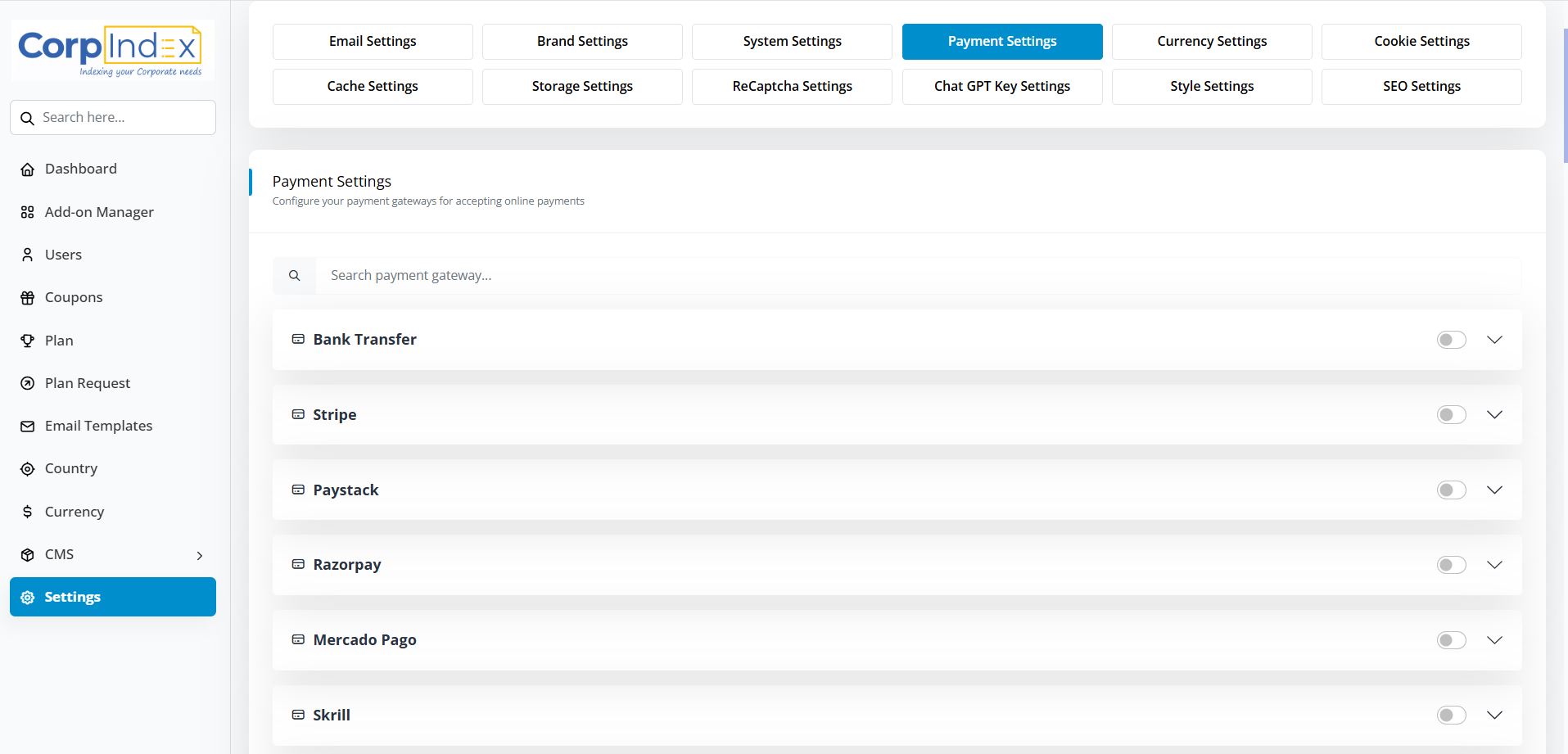Screen dimensions: 1568x754
Task: Switch to the Brand Settings tab
Action: (582, 42)
